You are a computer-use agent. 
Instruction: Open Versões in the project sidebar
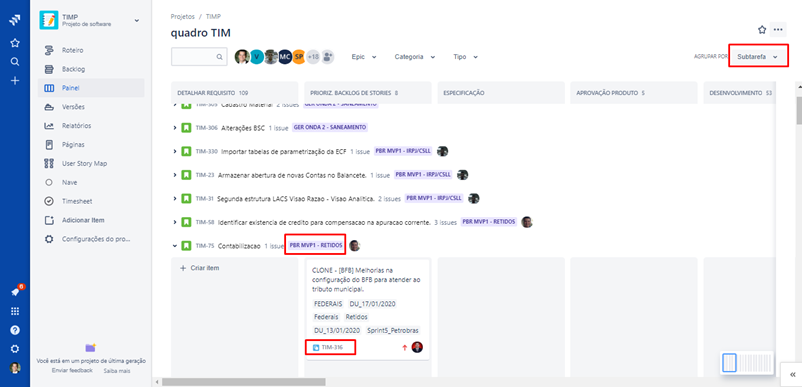click(x=91, y=107)
